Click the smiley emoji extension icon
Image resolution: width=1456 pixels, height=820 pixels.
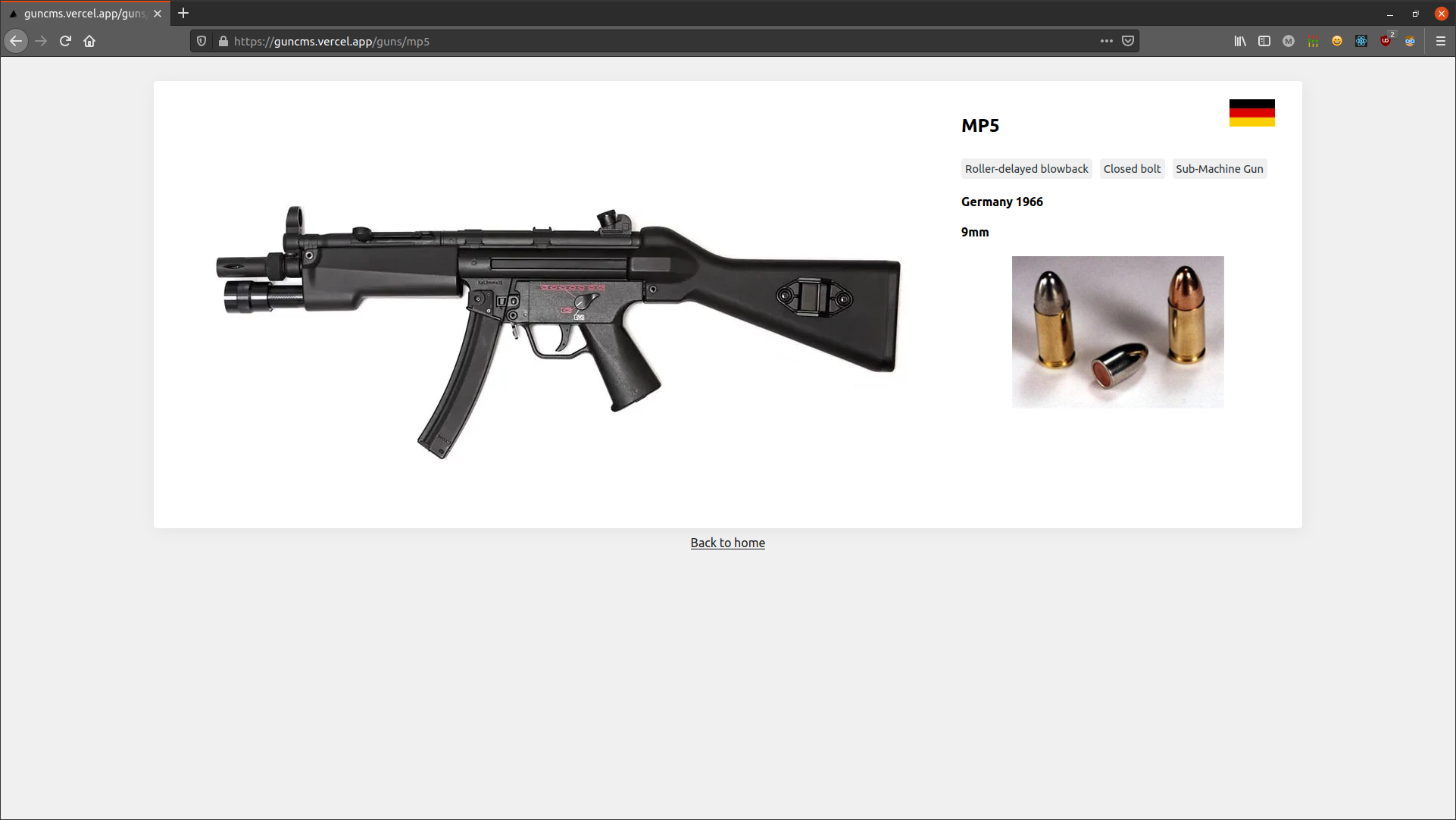[x=1337, y=41]
